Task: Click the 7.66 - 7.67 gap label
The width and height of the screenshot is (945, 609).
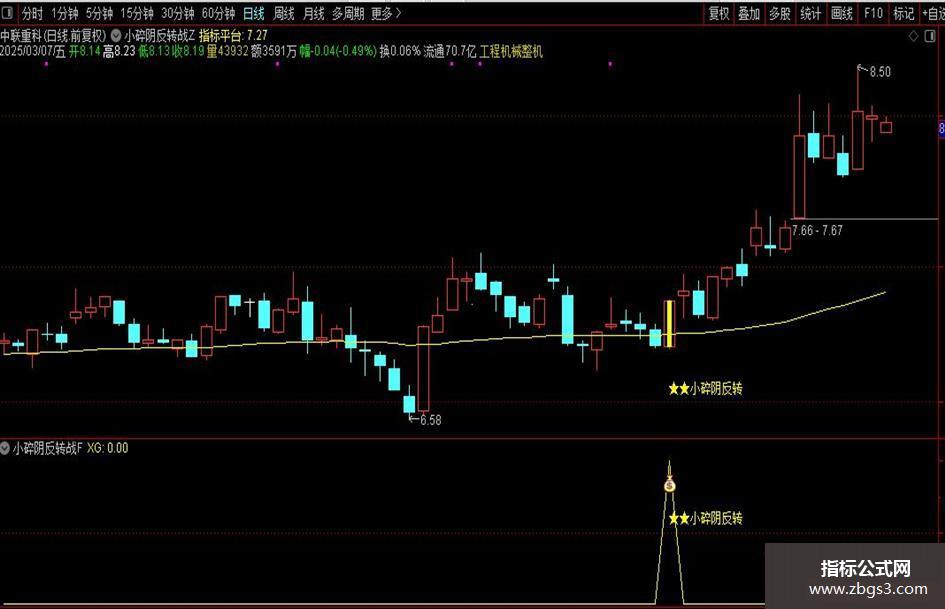Action: point(817,230)
